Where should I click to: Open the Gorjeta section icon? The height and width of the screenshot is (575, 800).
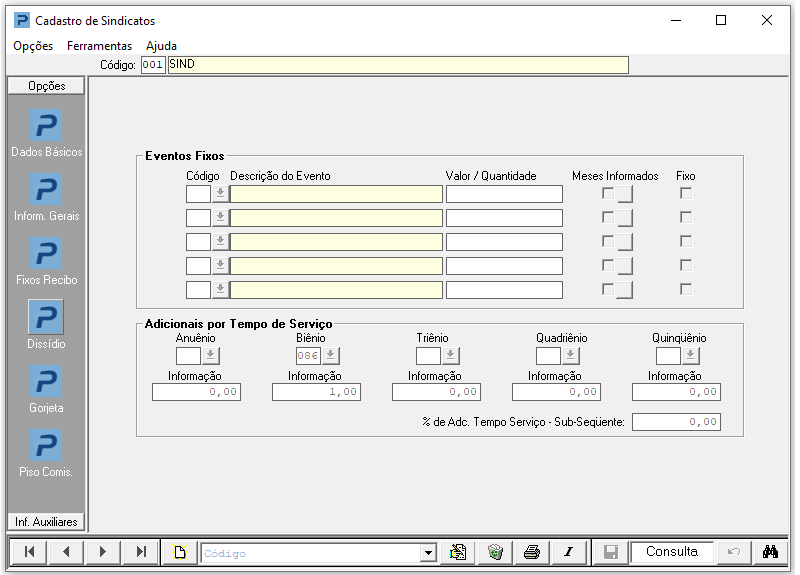[46, 382]
